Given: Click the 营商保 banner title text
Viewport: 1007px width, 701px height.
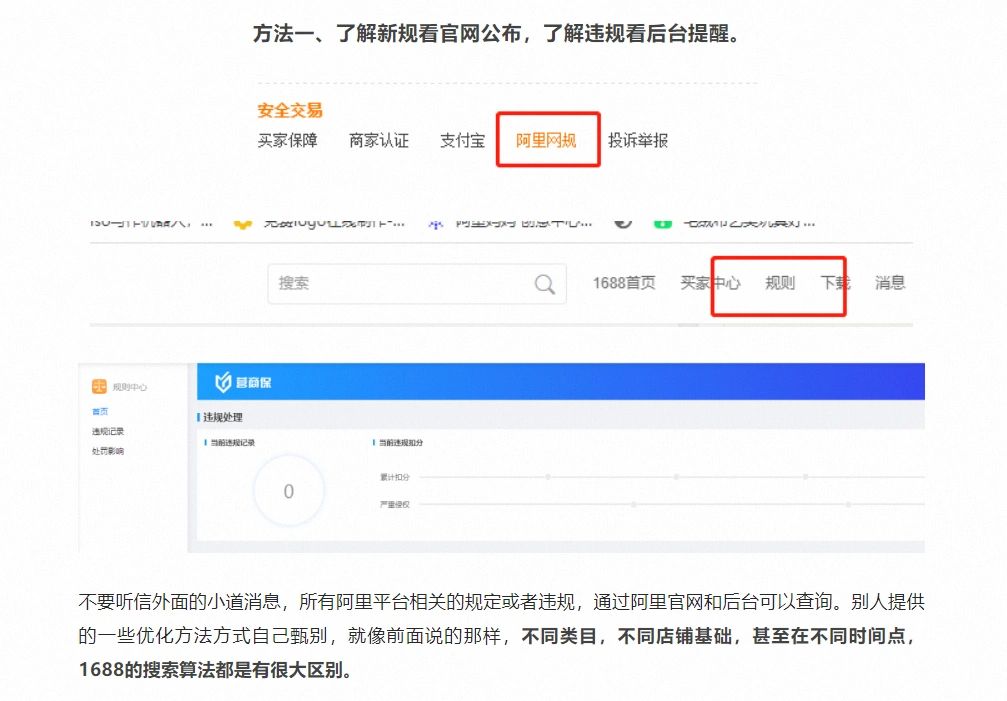Looking at the screenshot, I should coord(254,383).
